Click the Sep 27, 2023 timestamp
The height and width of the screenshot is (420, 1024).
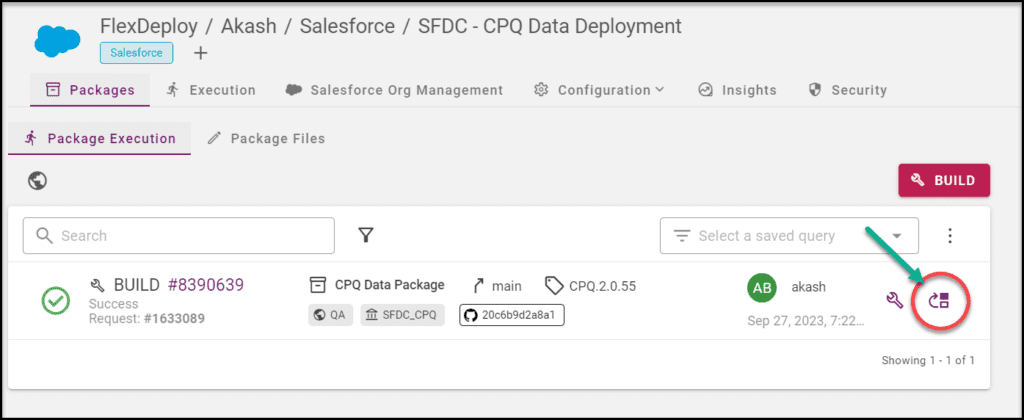tap(806, 321)
